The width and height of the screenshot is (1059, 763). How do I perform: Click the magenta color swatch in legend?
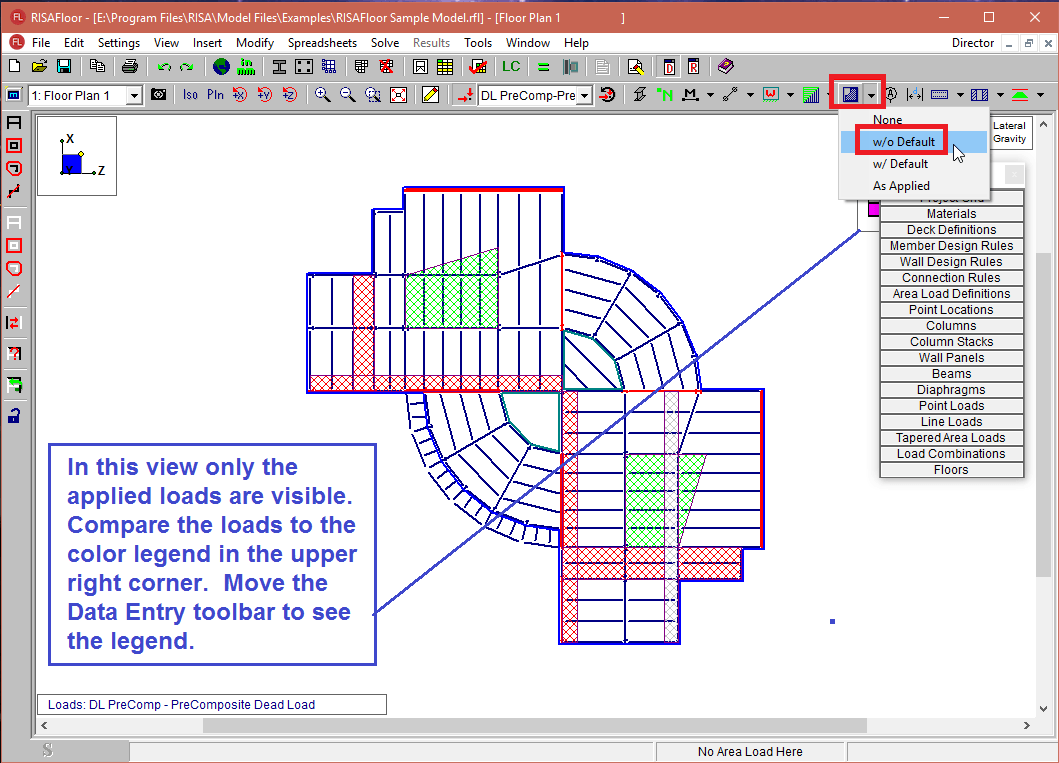pos(873,209)
